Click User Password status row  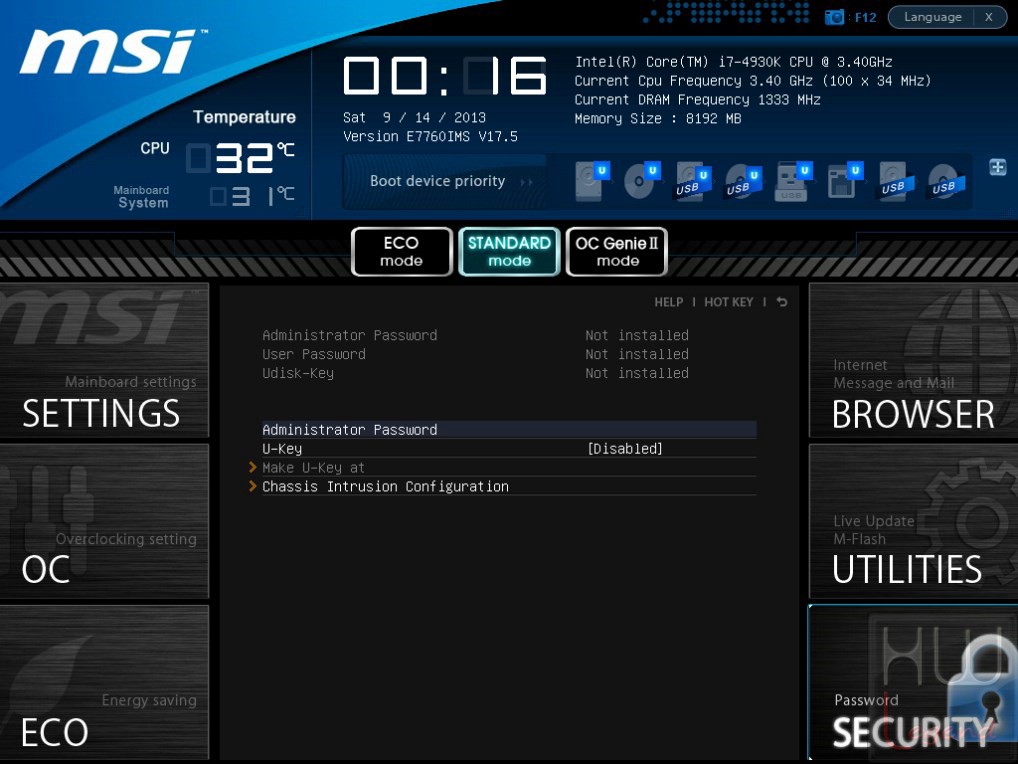coord(475,354)
